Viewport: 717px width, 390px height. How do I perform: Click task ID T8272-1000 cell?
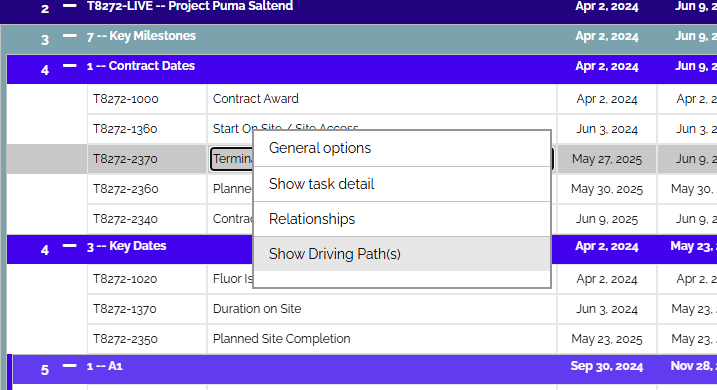(147, 99)
